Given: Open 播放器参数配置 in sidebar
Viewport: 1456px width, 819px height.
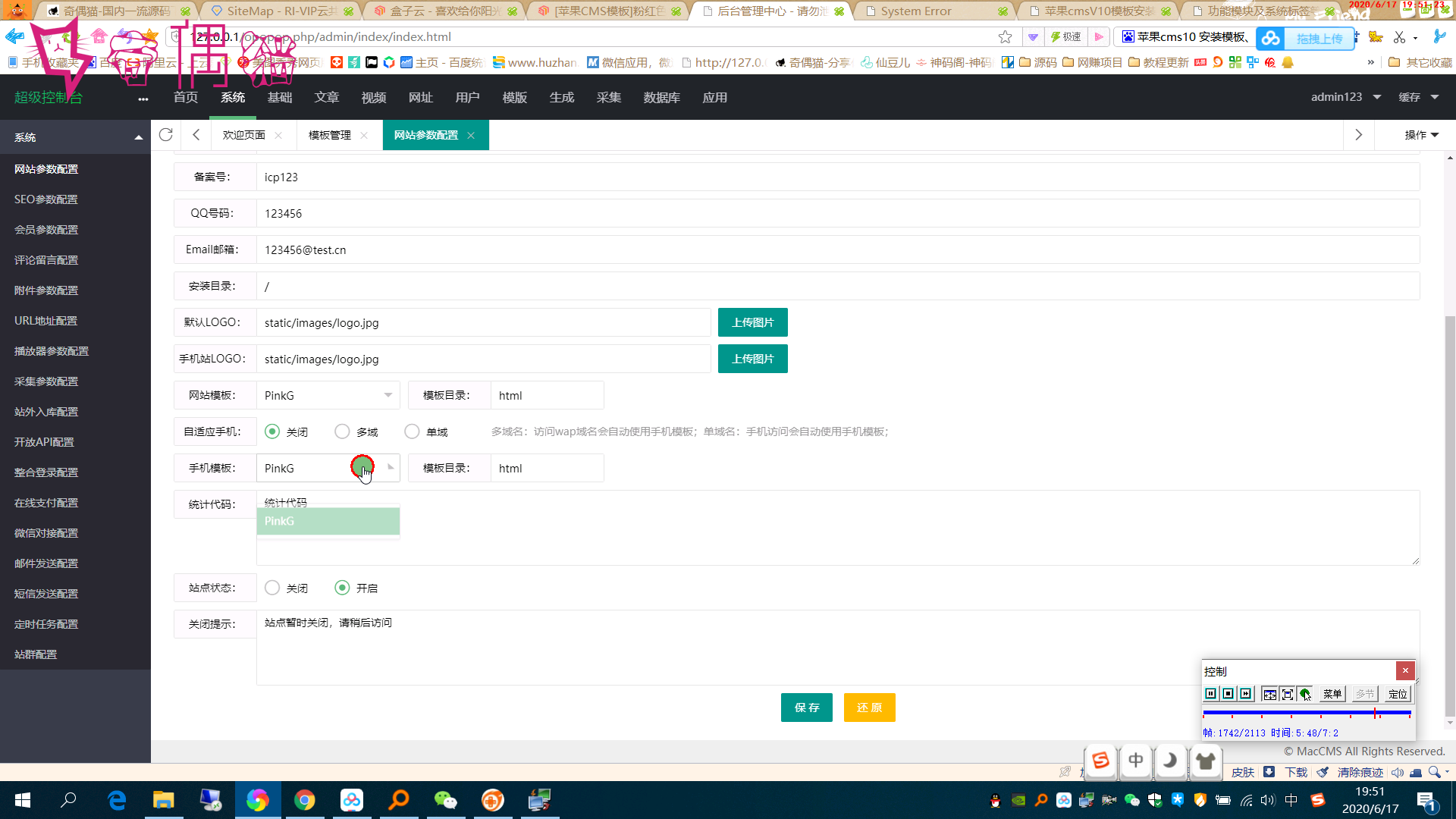Looking at the screenshot, I should pyautogui.click(x=52, y=351).
